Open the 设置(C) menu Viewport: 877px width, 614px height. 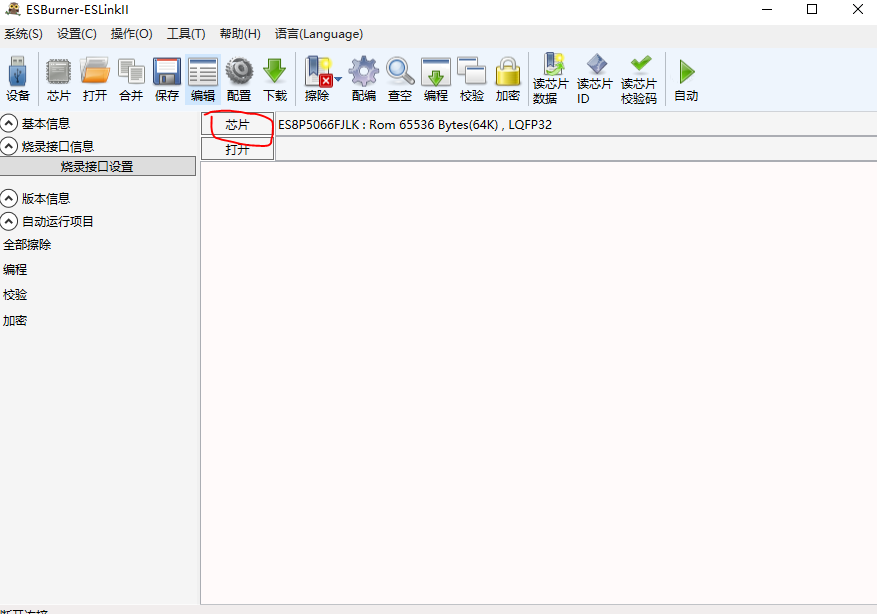pyautogui.click(x=77, y=34)
